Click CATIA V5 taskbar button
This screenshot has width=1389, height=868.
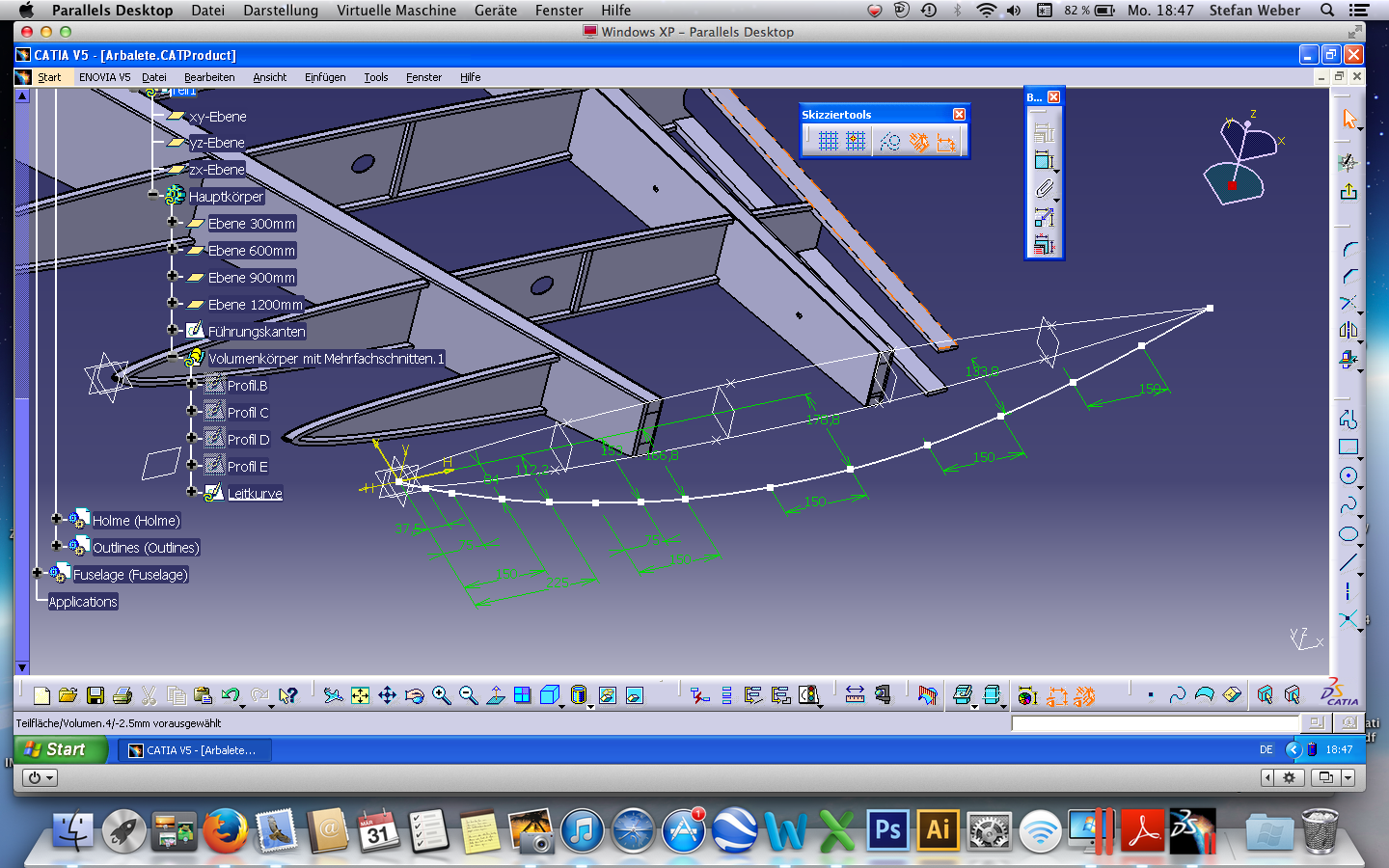click(x=194, y=750)
